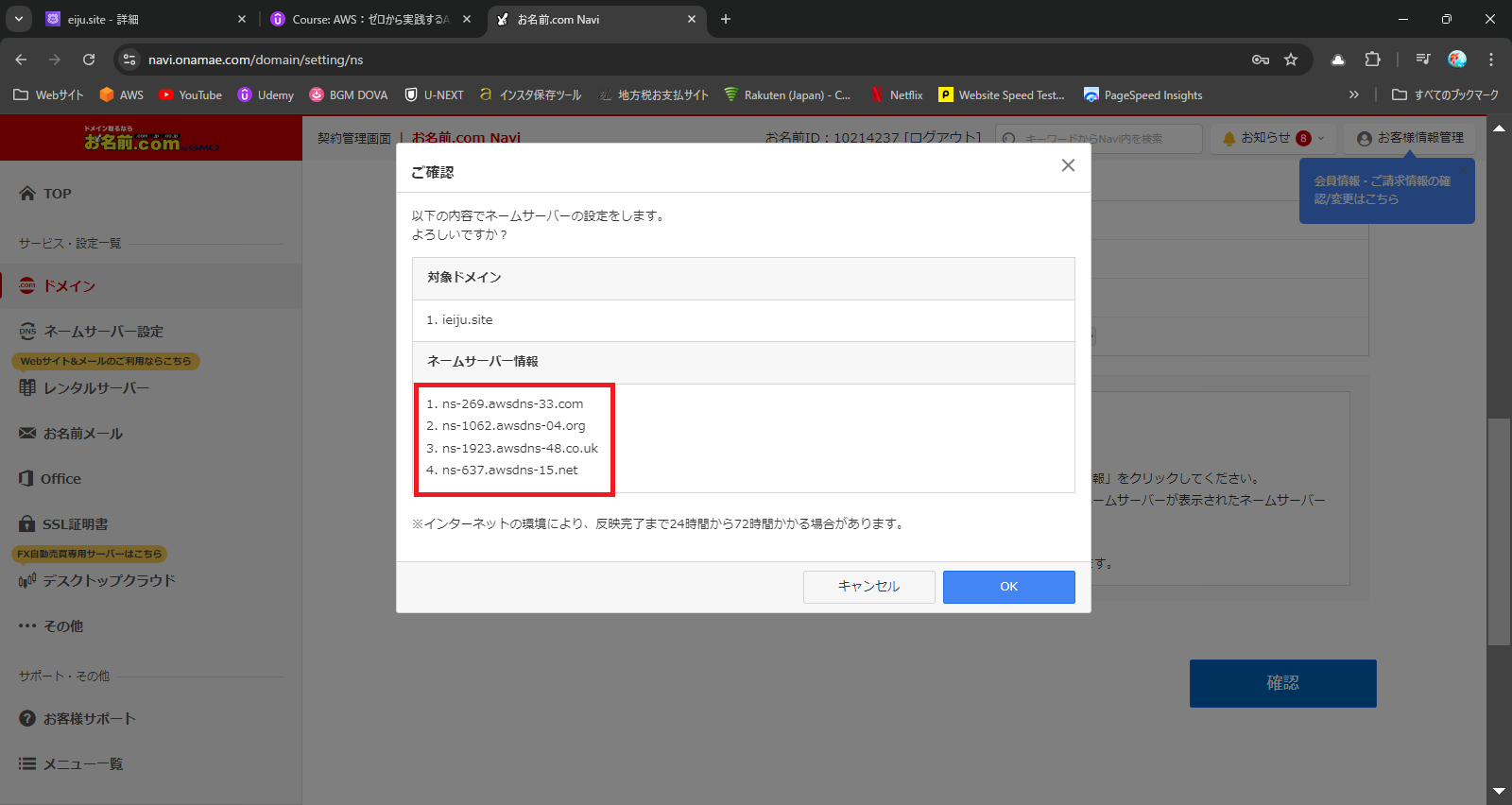
Task: Open その他 in sidebar
Action: tap(51, 626)
